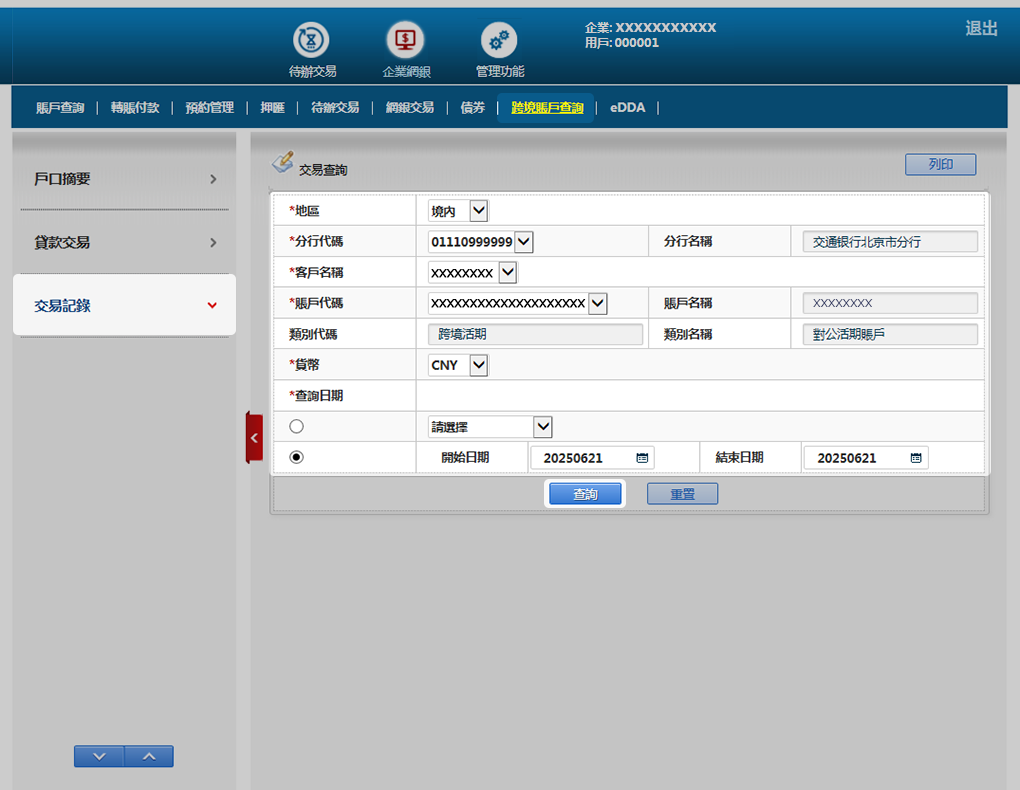Click the *查詢日期 label
This screenshot has width=1020, height=790.
[x=315, y=396]
